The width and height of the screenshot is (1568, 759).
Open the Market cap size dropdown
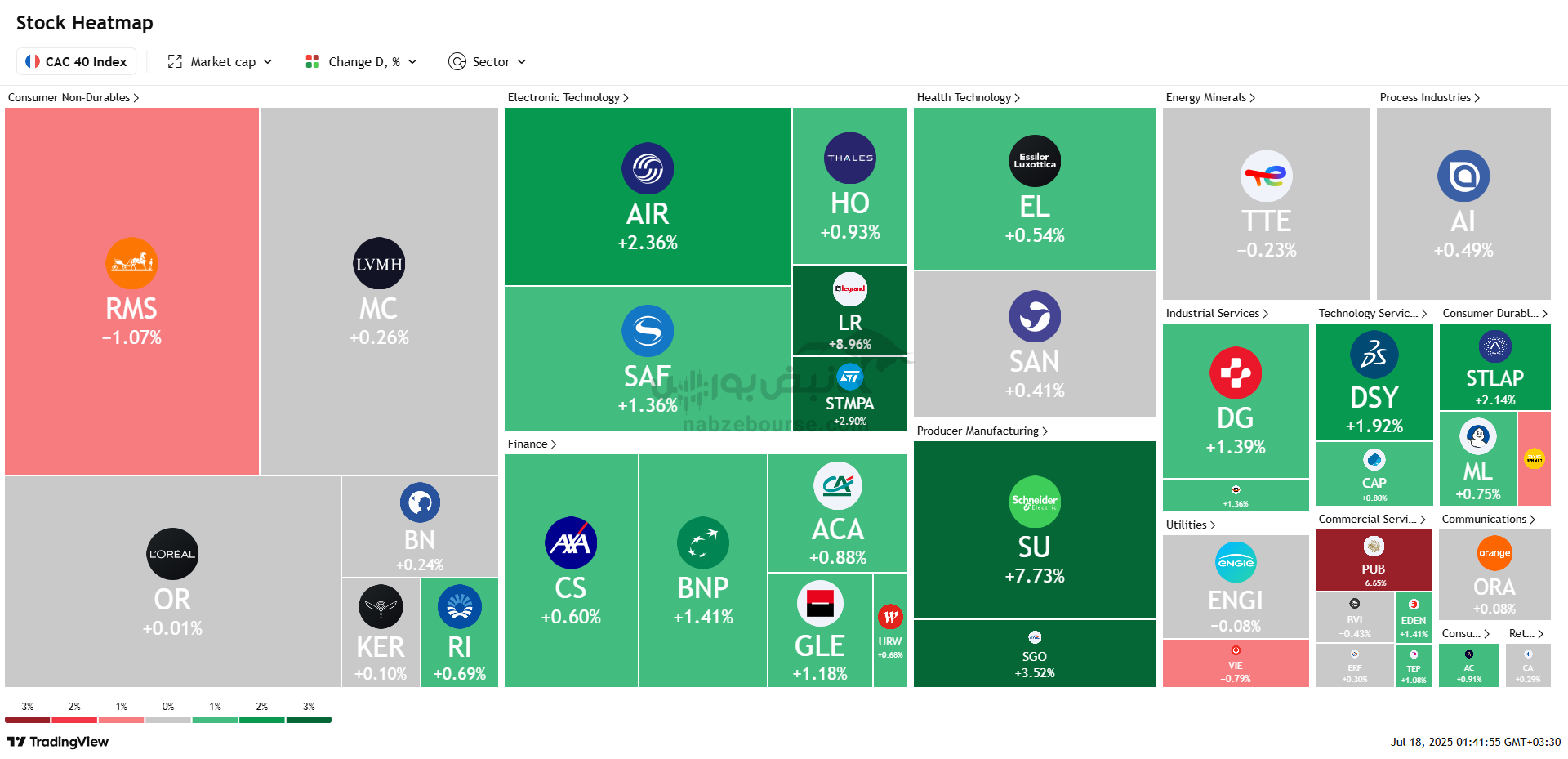pyautogui.click(x=220, y=61)
